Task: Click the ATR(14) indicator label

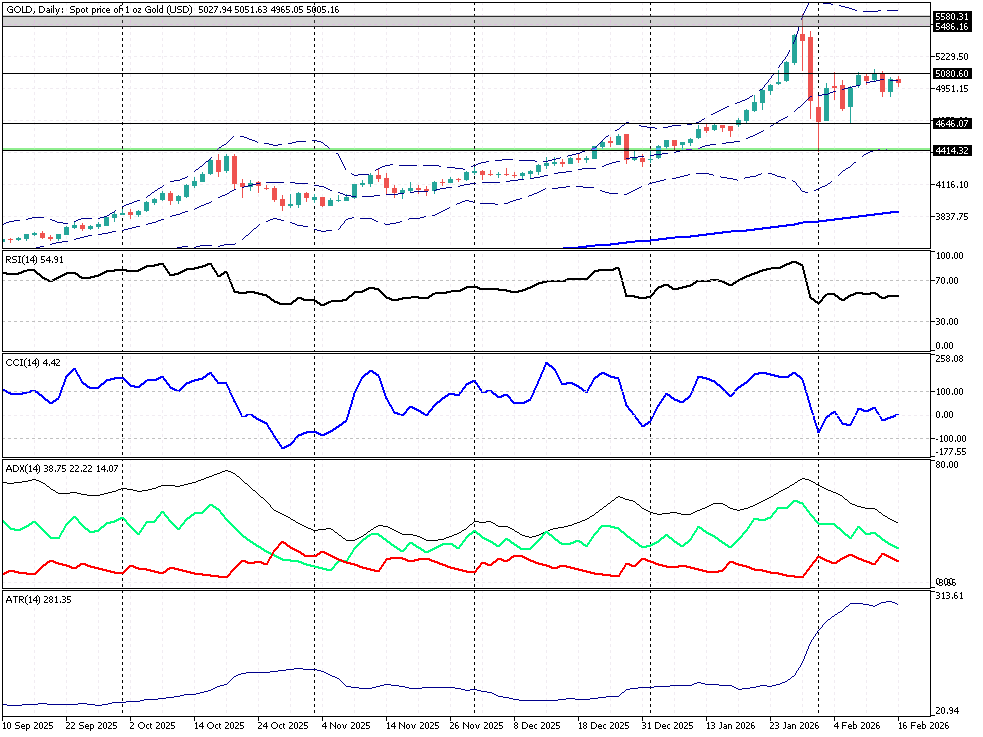Action: pyautogui.click(x=36, y=599)
